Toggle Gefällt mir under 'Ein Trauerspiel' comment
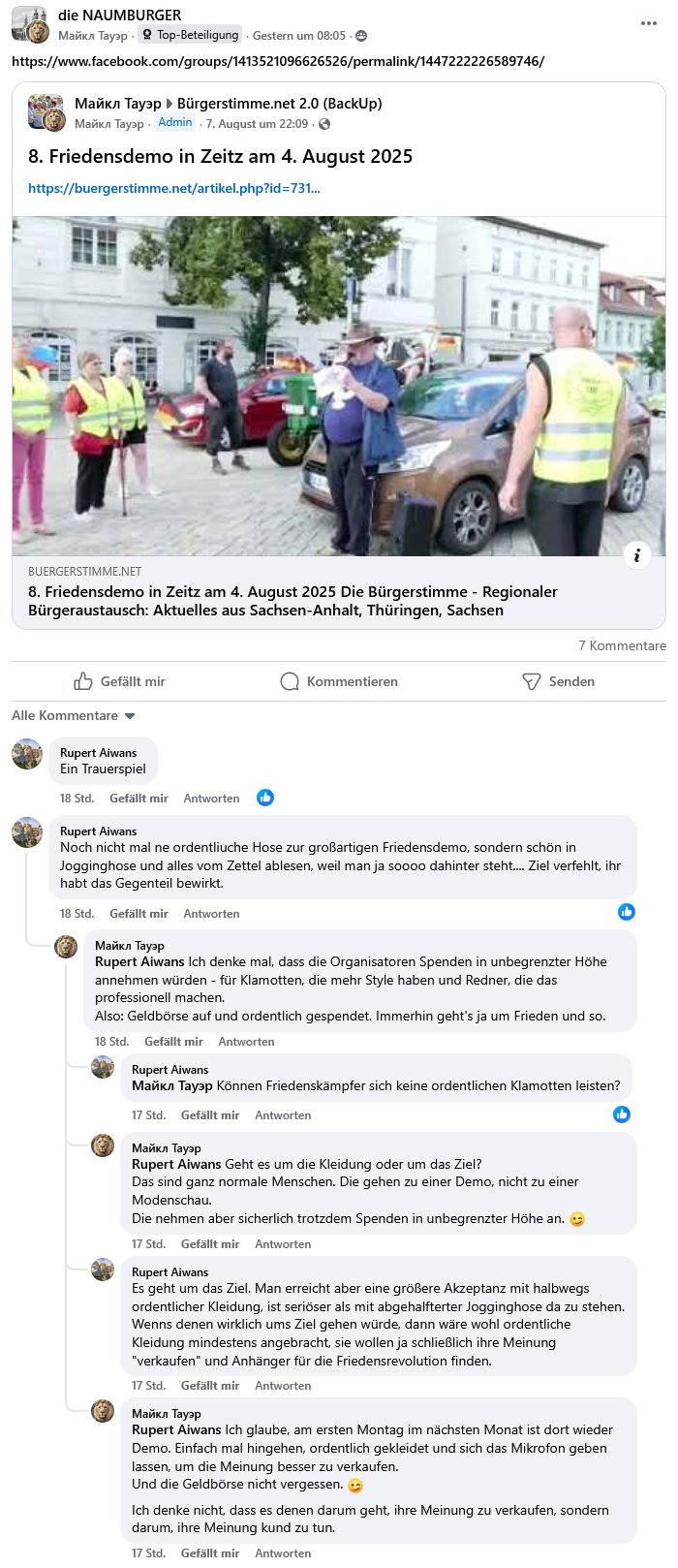Image resolution: width=678 pixels, height=1568 pixels. point(139,799)
